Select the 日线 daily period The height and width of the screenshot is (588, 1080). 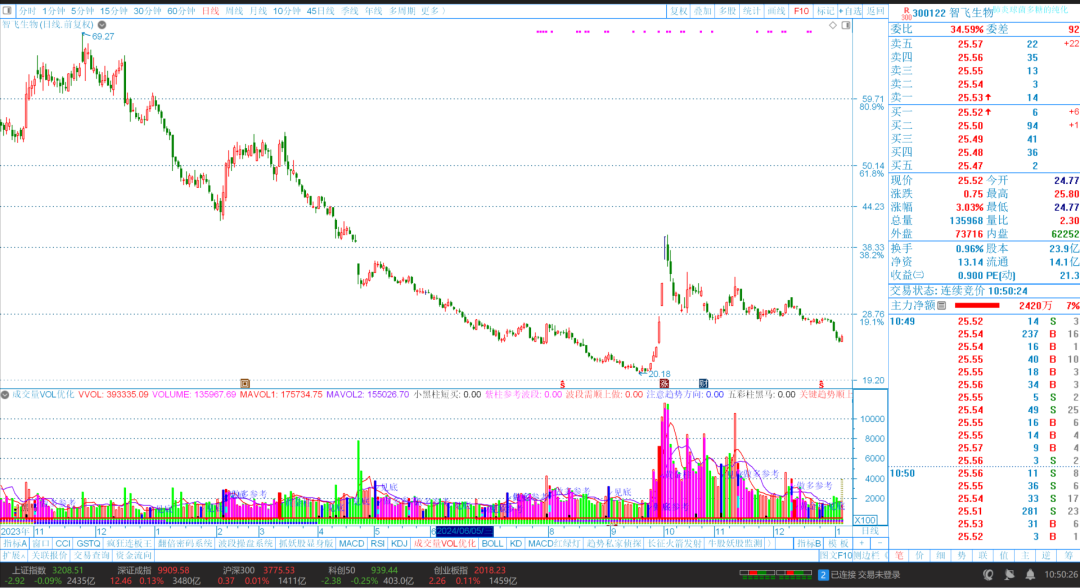point(210,11)
